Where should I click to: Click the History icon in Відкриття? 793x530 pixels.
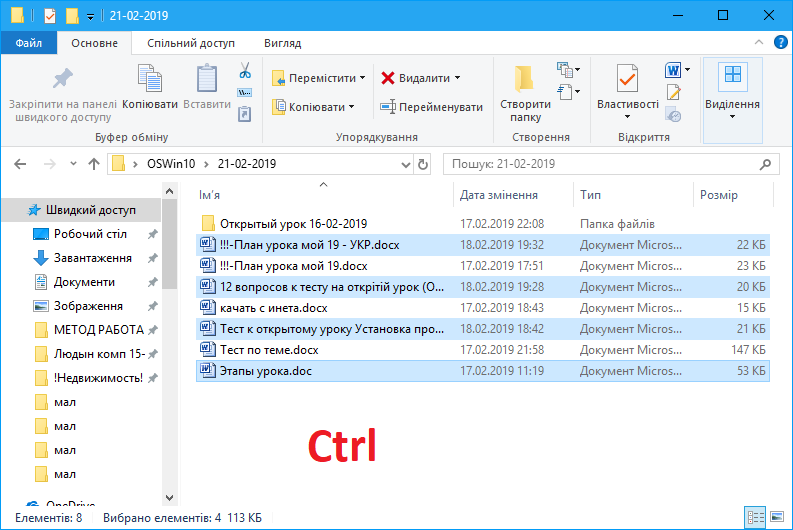pyautogui.click(x=673, y=115)
